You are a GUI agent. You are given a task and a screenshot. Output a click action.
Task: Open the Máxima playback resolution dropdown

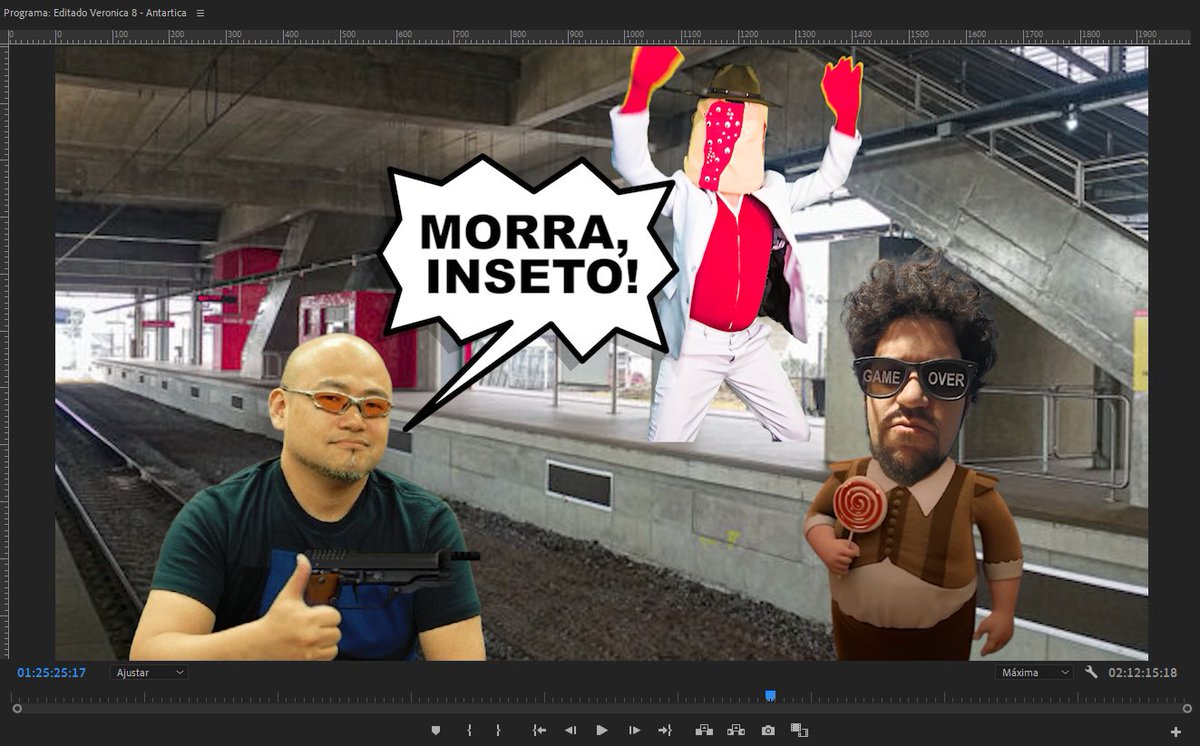coord(1035,672)
